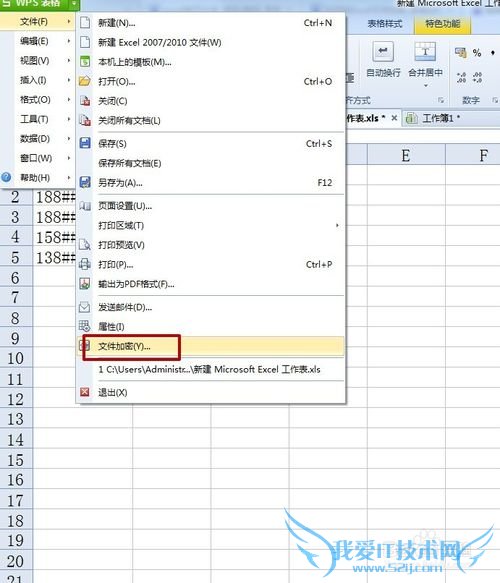The image size is (500, 583).
Task: Click the icon beside 新建 Excel 2007/2010 文件
Action: 85,42
